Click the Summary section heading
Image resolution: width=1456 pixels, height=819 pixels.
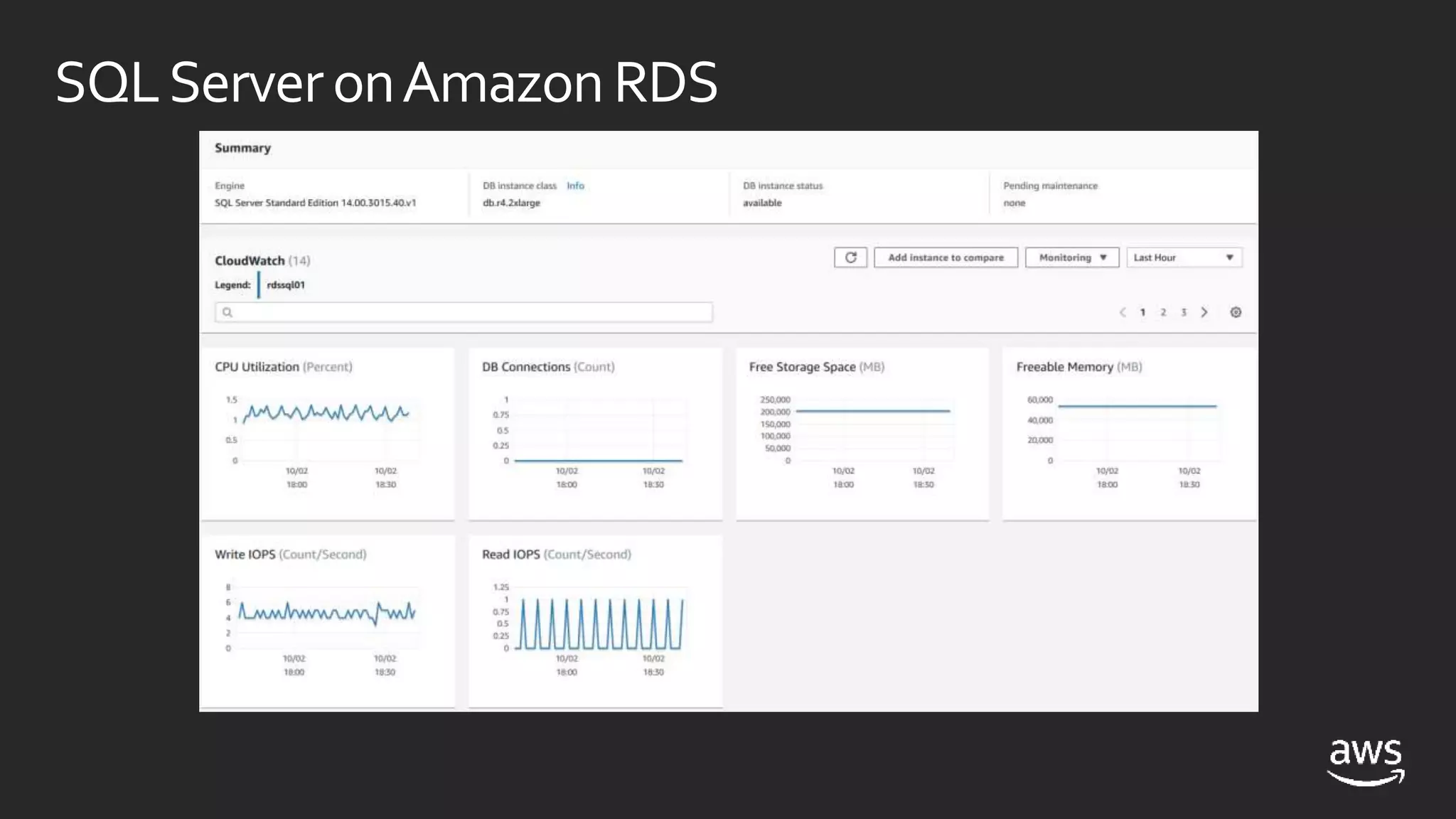(x=242, y=148)
